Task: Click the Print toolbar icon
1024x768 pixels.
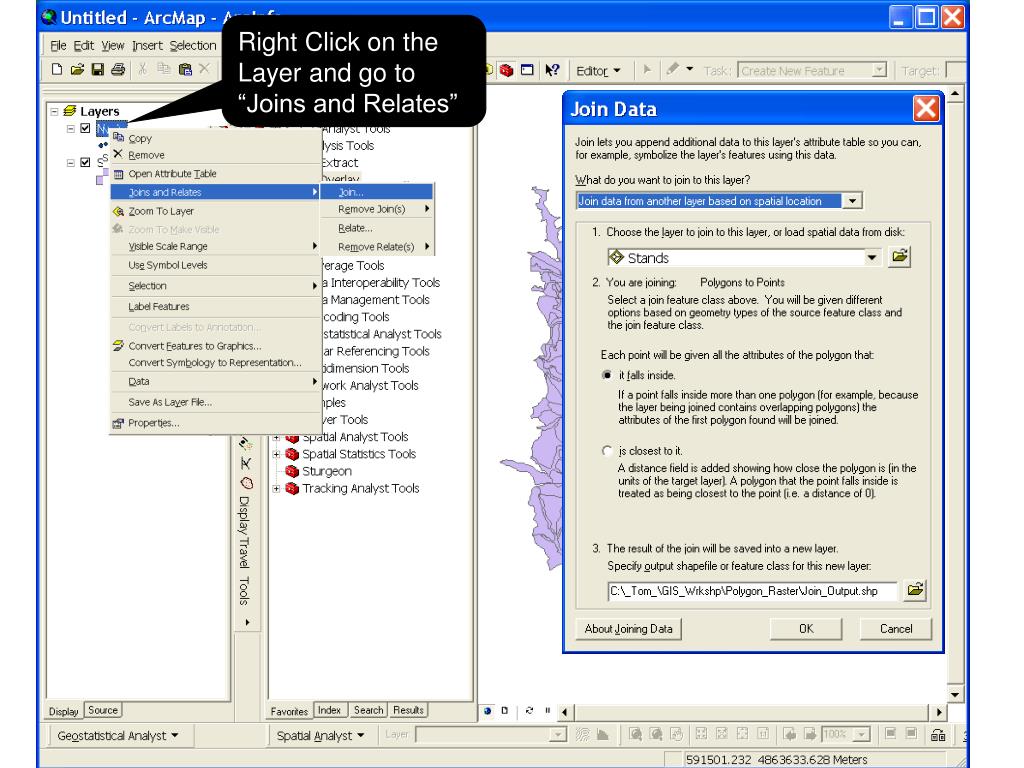Action: click(118, 69)
